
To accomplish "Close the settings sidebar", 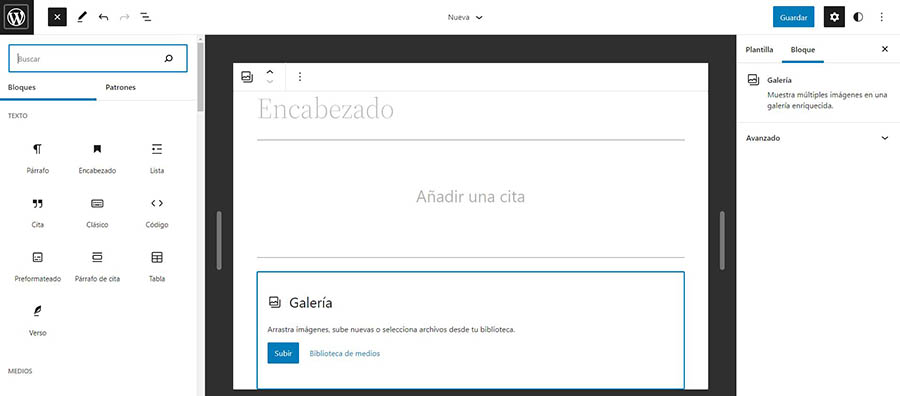I will click(x=885, y=49).
